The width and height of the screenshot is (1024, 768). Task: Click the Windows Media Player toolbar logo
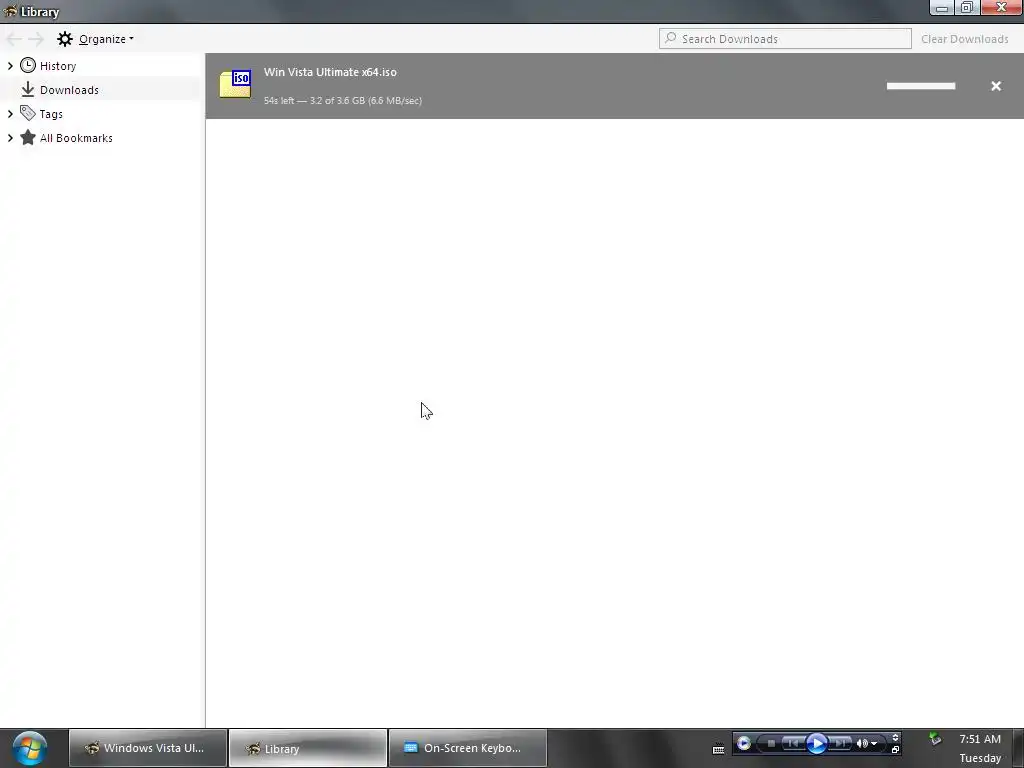click(743, 743)
